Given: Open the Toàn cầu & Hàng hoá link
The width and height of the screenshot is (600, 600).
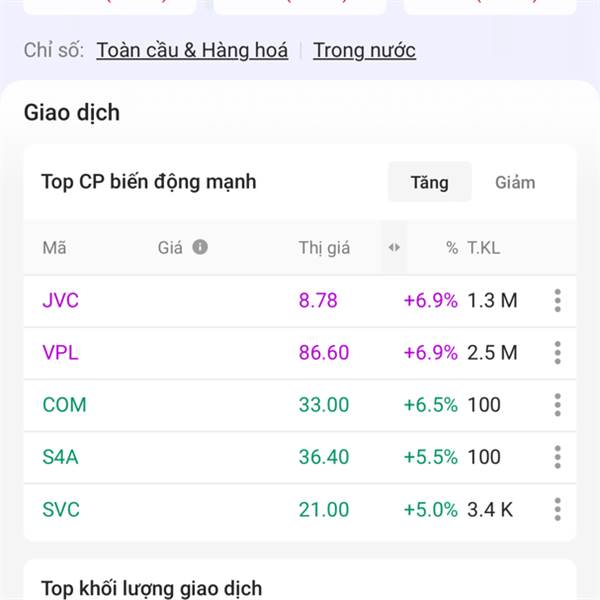Looking at the screenshot, I should coord(192,50).
